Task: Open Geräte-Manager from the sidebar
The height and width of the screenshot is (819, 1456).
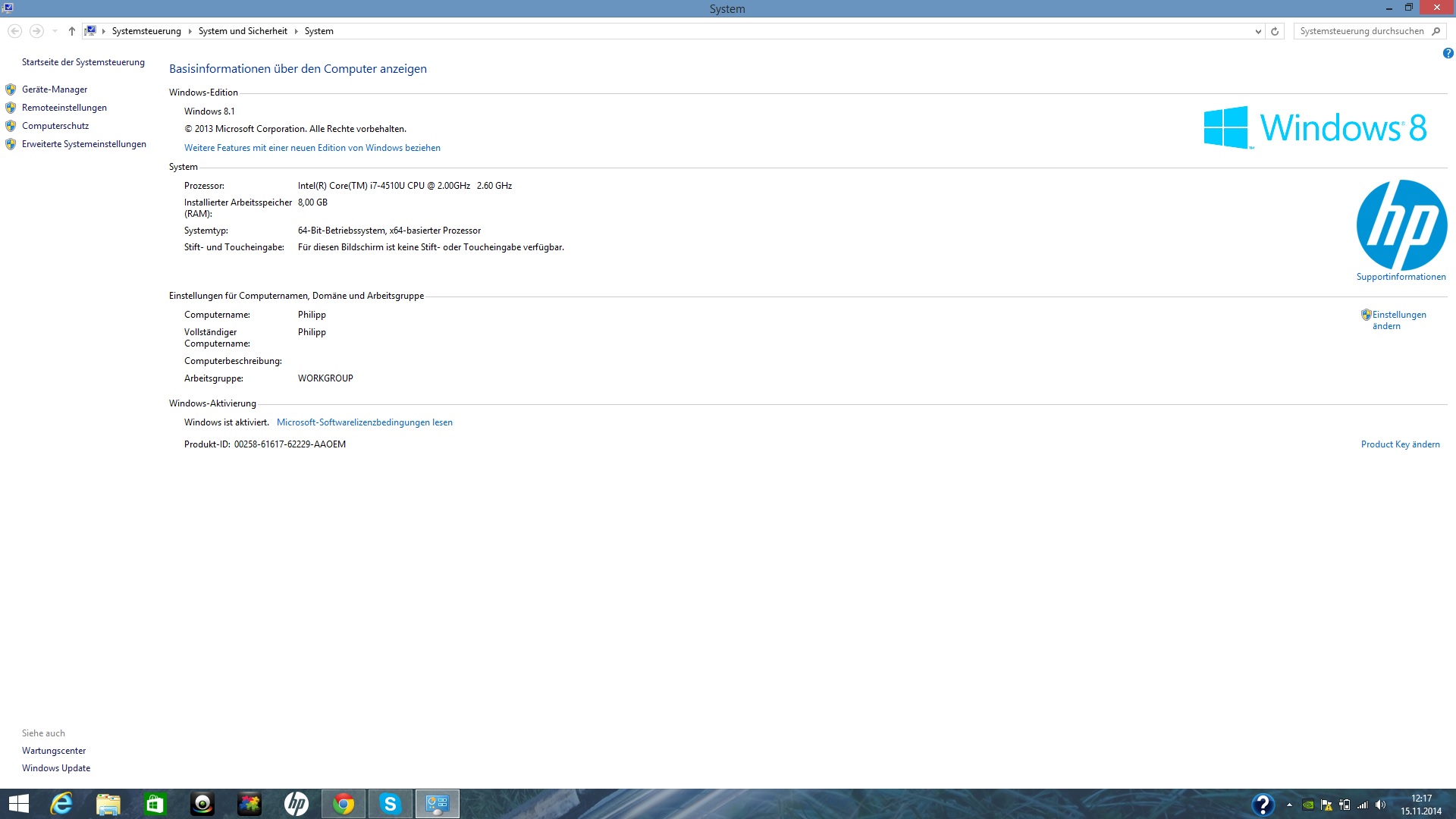Action: [55, 89]
